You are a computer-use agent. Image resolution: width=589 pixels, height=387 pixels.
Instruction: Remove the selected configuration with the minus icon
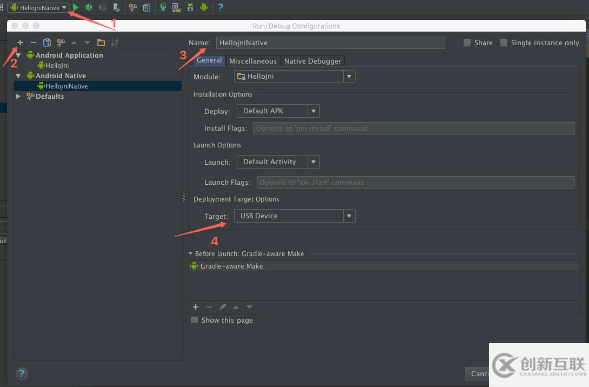tap(33, 42)
